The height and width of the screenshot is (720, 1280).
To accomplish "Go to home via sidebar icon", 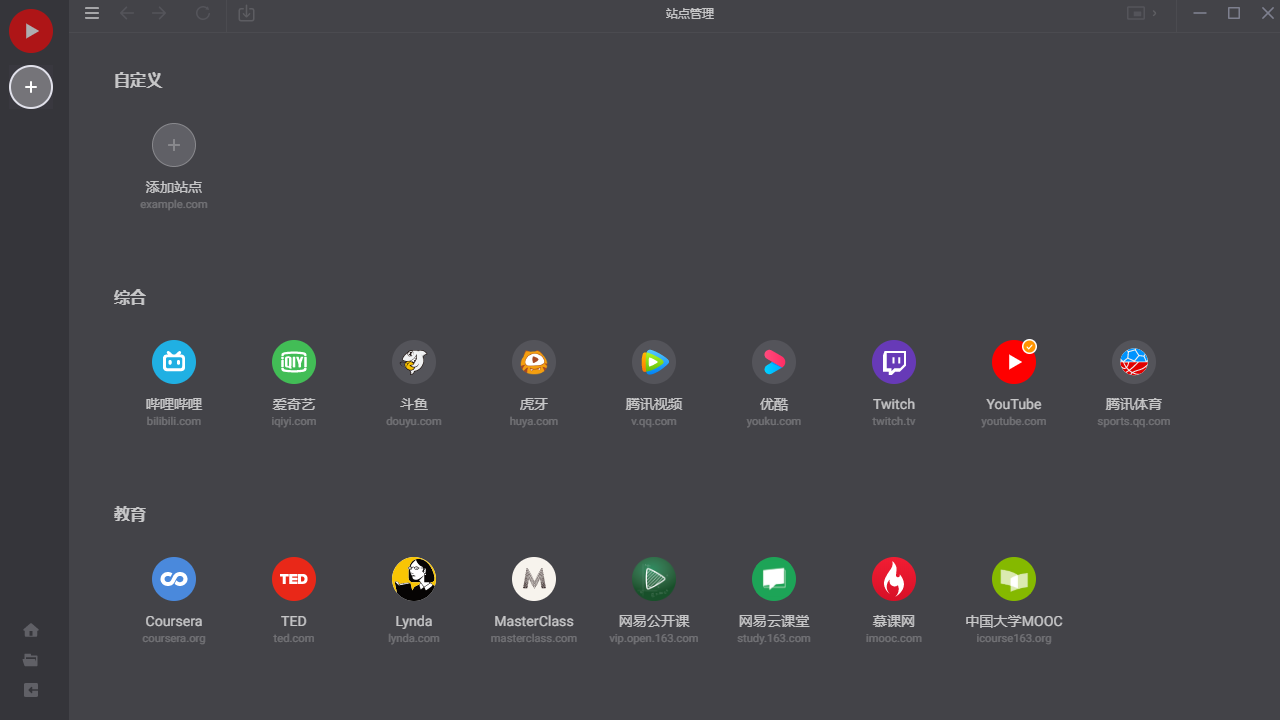I will point(31,630).
